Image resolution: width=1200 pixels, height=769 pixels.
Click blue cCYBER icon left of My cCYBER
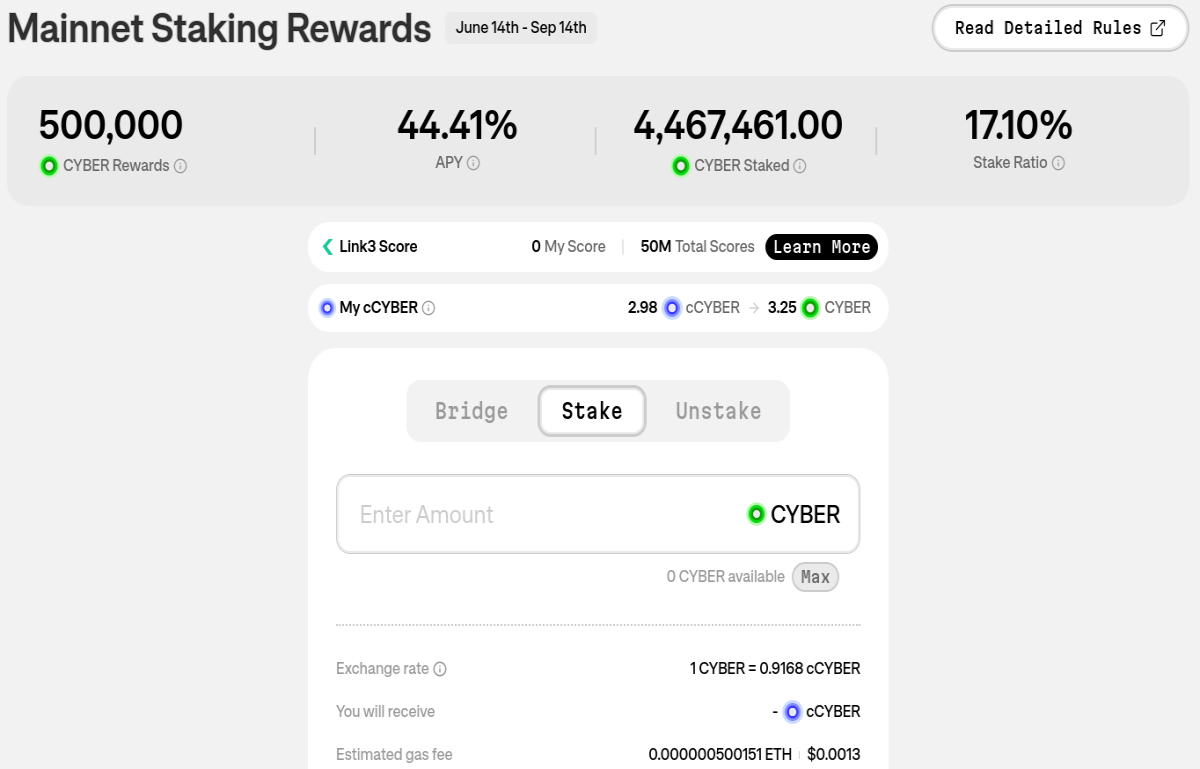[x=327, y=308]
